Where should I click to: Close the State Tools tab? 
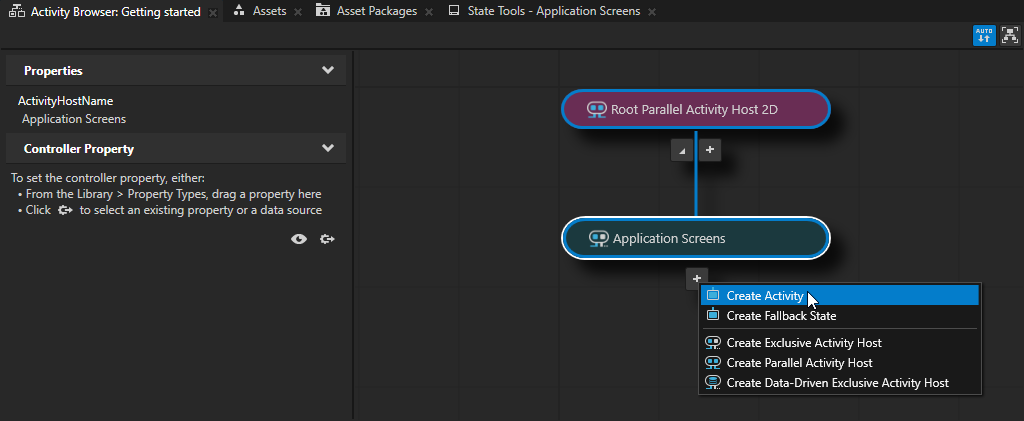(x=652, y=12)
